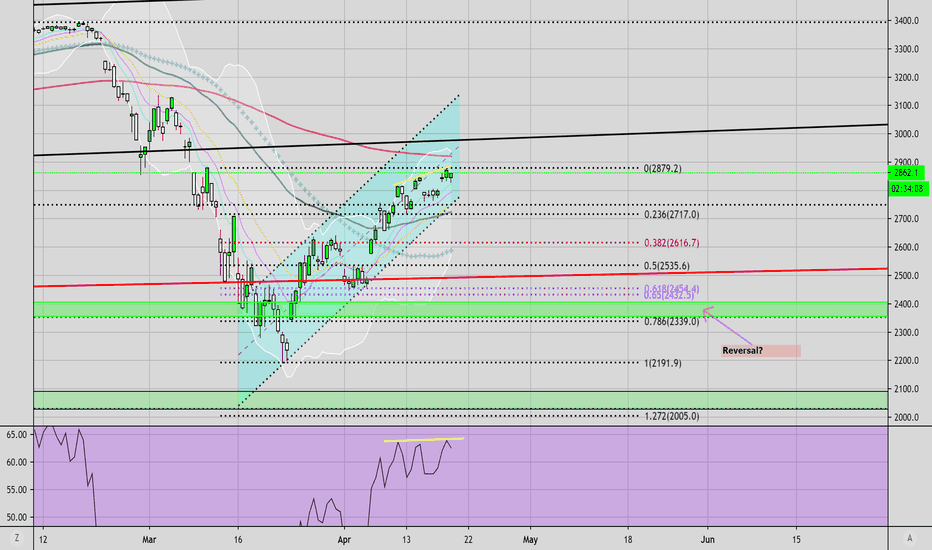Click the 22 date tick on the time axis
Viewport: 932px width, 550px height.
tap(468, 540)
